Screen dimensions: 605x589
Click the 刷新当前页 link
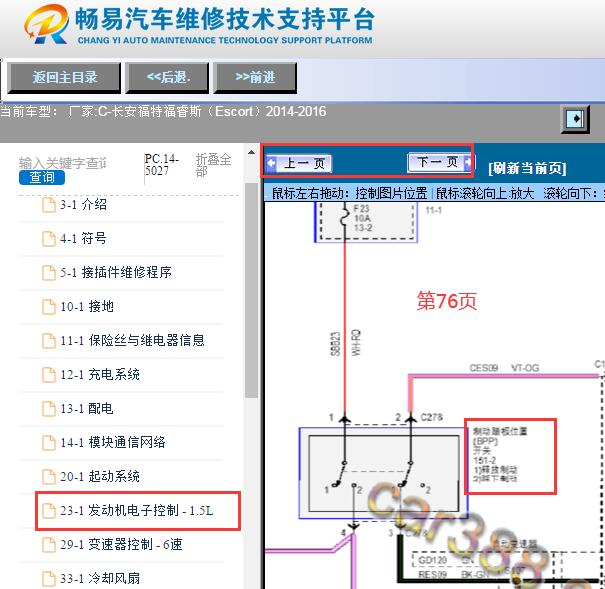[x=527, y=169]
